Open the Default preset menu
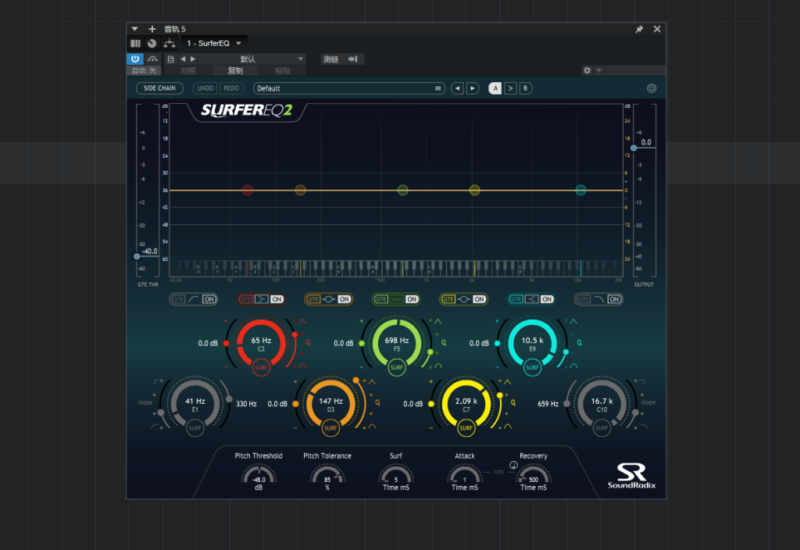This screenshot has width=800, height=550. tap(349, 88)
